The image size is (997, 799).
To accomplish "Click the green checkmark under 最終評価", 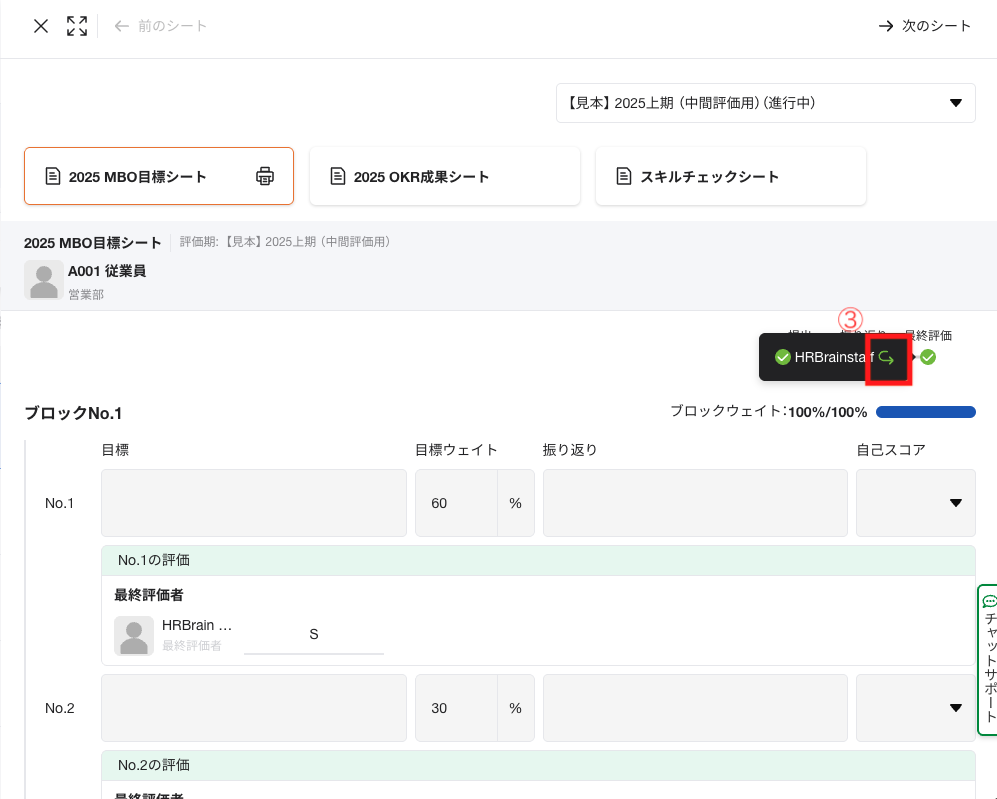I will pos(928,357).
